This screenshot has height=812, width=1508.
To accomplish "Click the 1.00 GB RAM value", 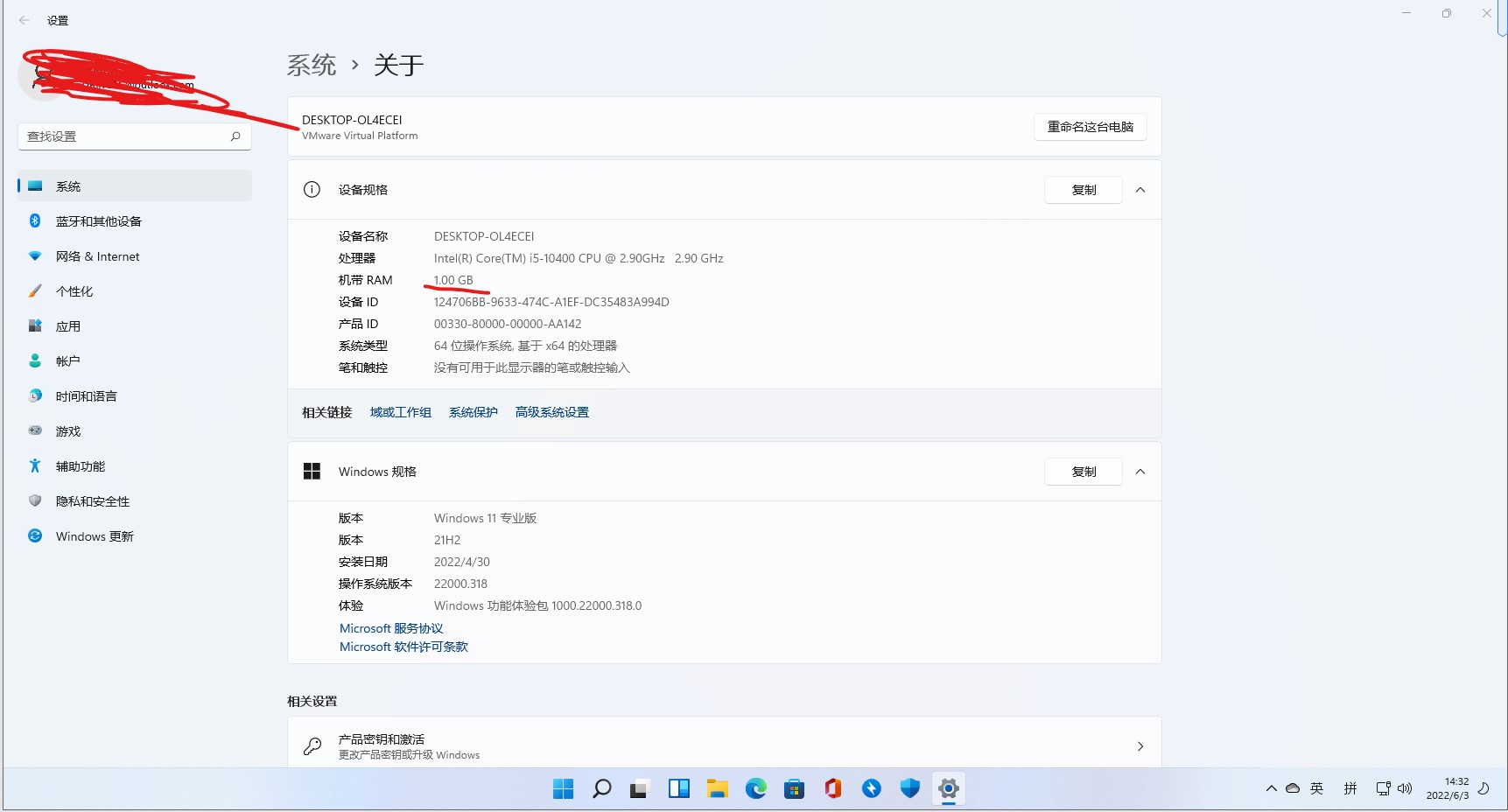I will (x=453, y=280).
